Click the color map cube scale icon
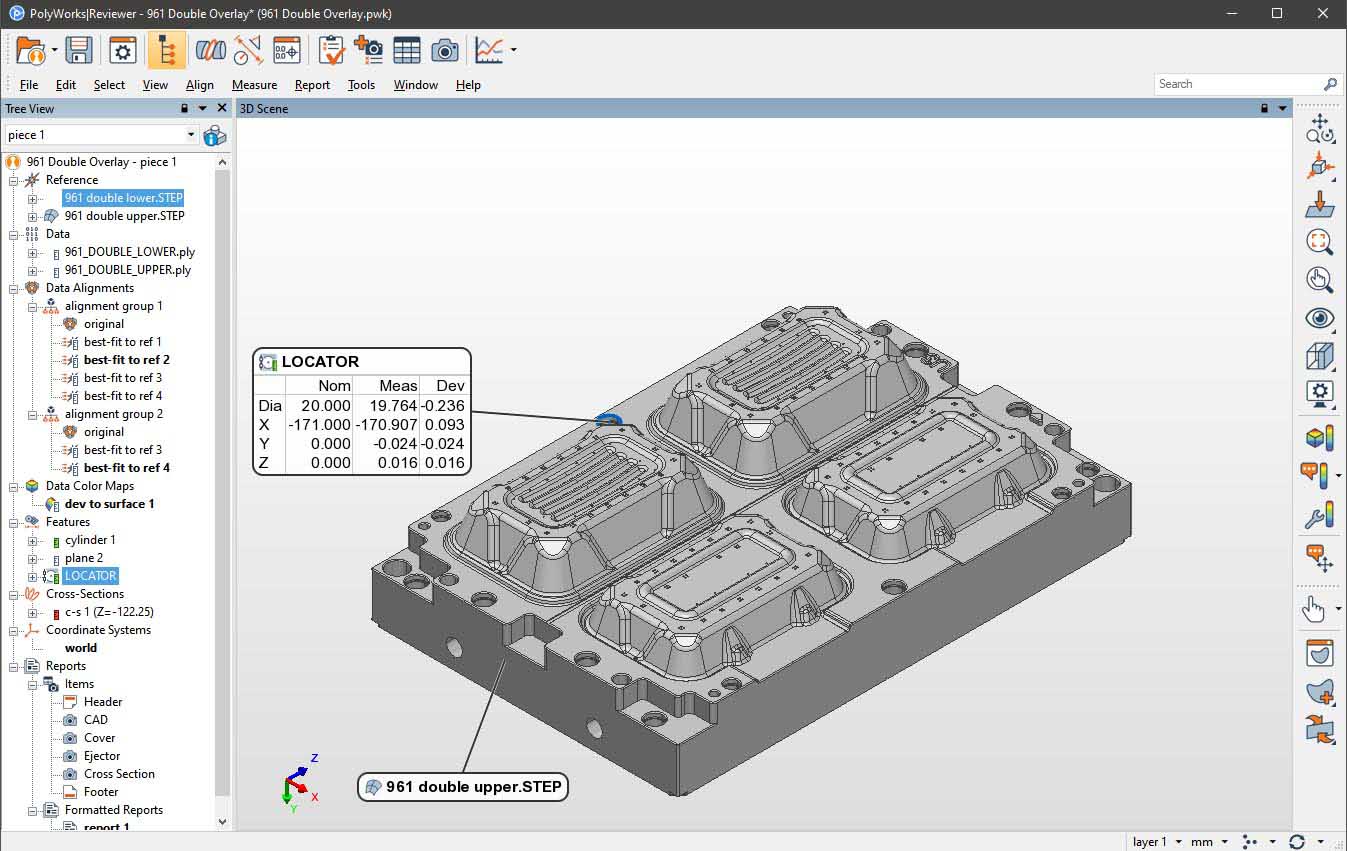This screenshot has width=1347, height=851. 1319,438
